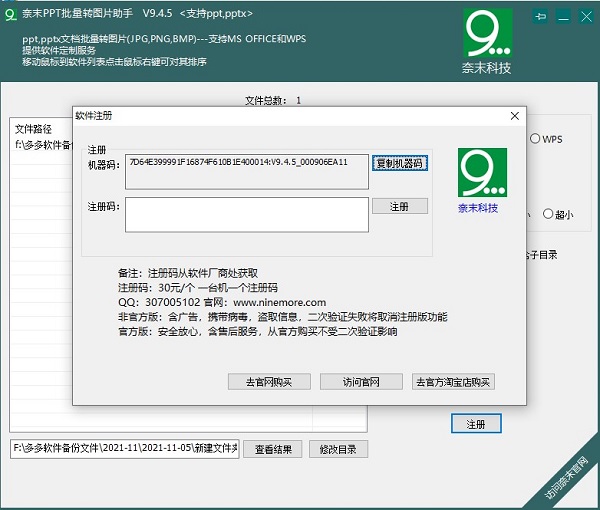Click the 提供软件定制服务 header text
The image size is (600, 510).
[59, 50]
